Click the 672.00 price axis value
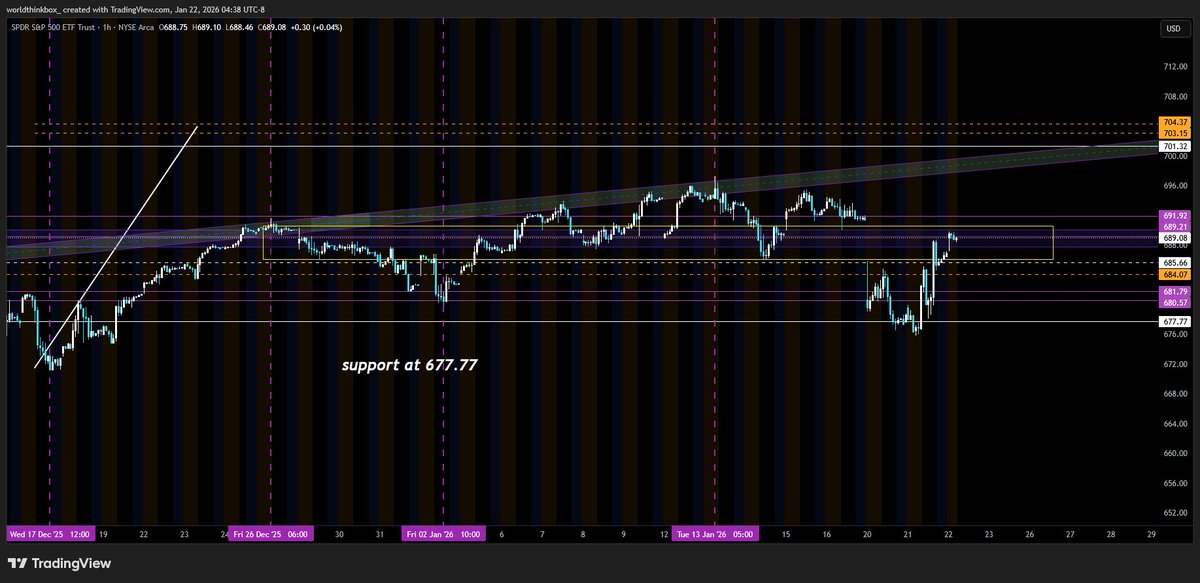 (x=1174, y=364)
